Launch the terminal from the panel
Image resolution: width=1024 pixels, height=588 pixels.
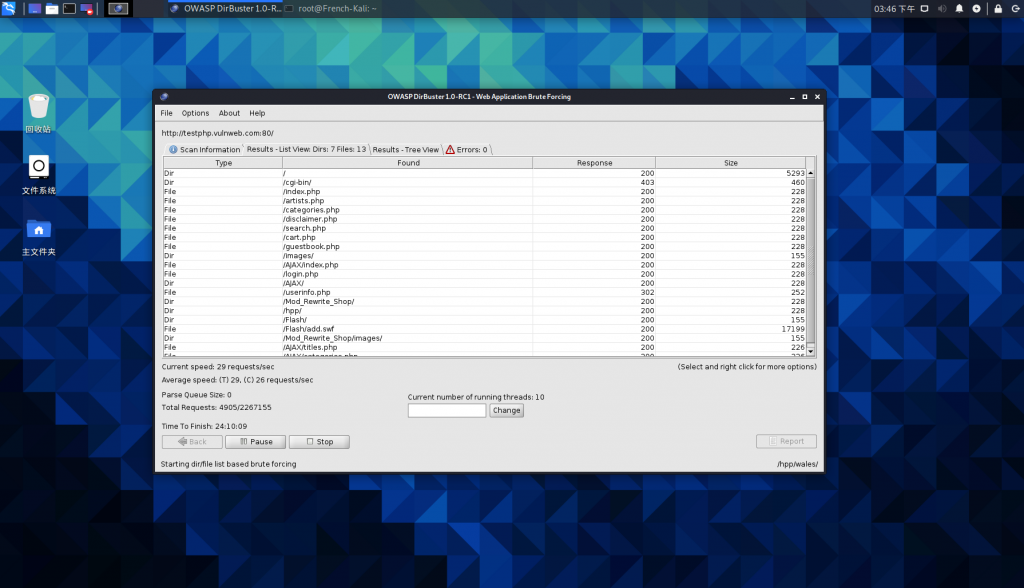(69, 8)
